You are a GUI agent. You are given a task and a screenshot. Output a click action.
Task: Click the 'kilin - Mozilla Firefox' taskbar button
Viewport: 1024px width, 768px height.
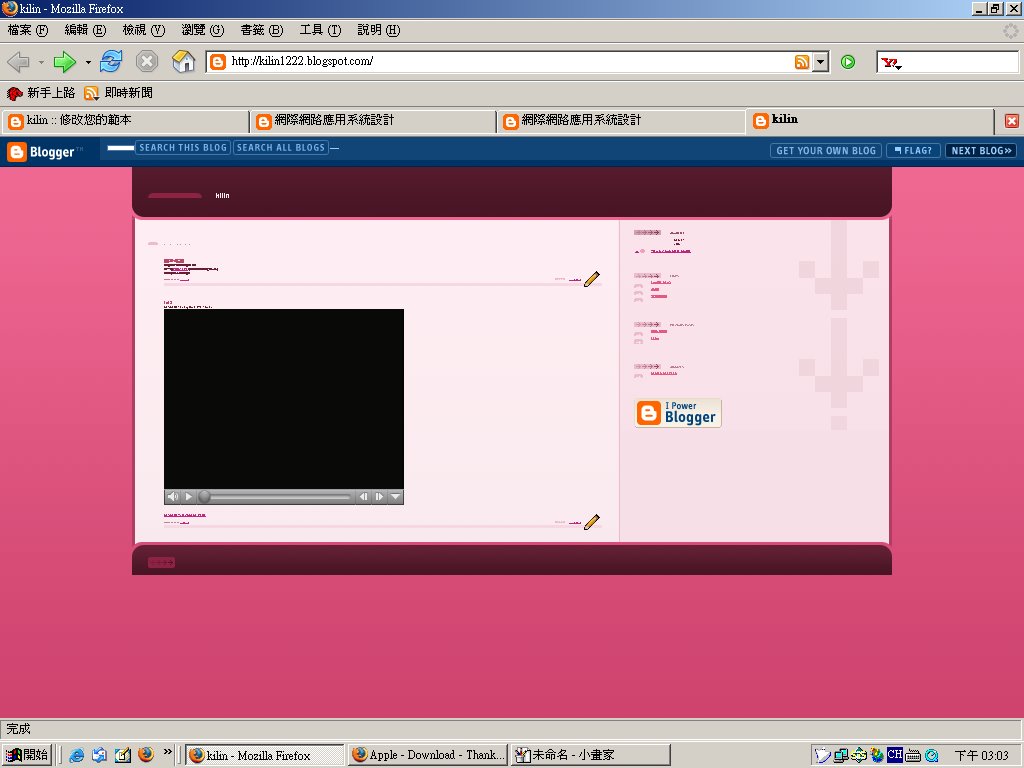point(264,755)
